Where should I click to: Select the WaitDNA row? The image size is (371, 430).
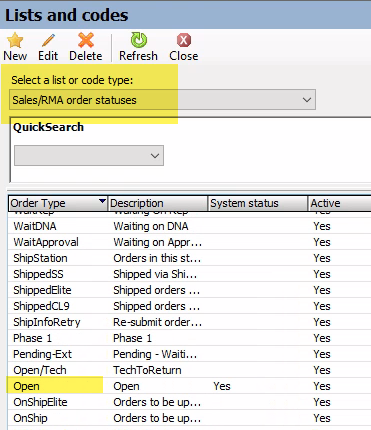(x=189, y=226)
